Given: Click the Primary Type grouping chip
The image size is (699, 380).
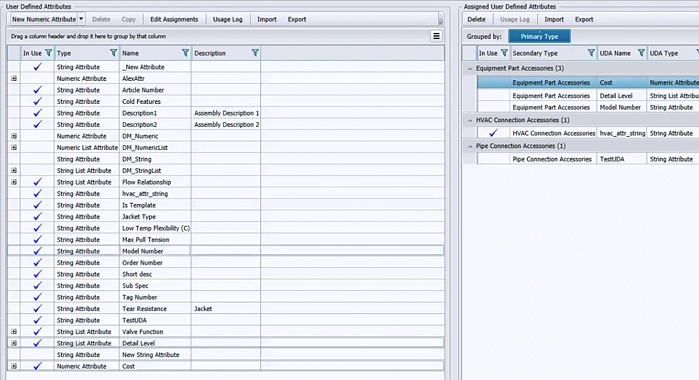Looking at the screenshot, I should [x=539, y=37].
